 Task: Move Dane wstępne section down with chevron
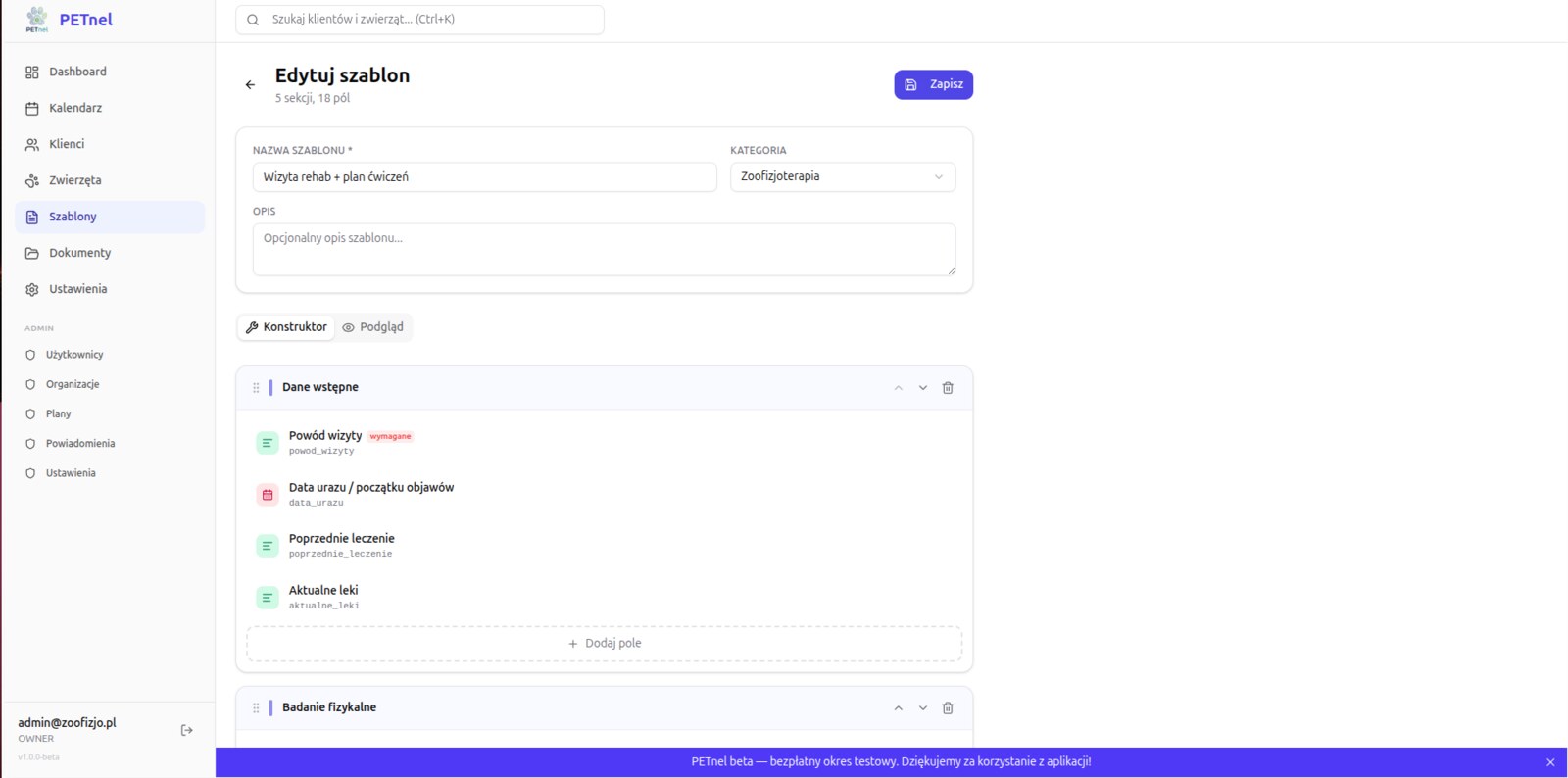click(923, 388)
